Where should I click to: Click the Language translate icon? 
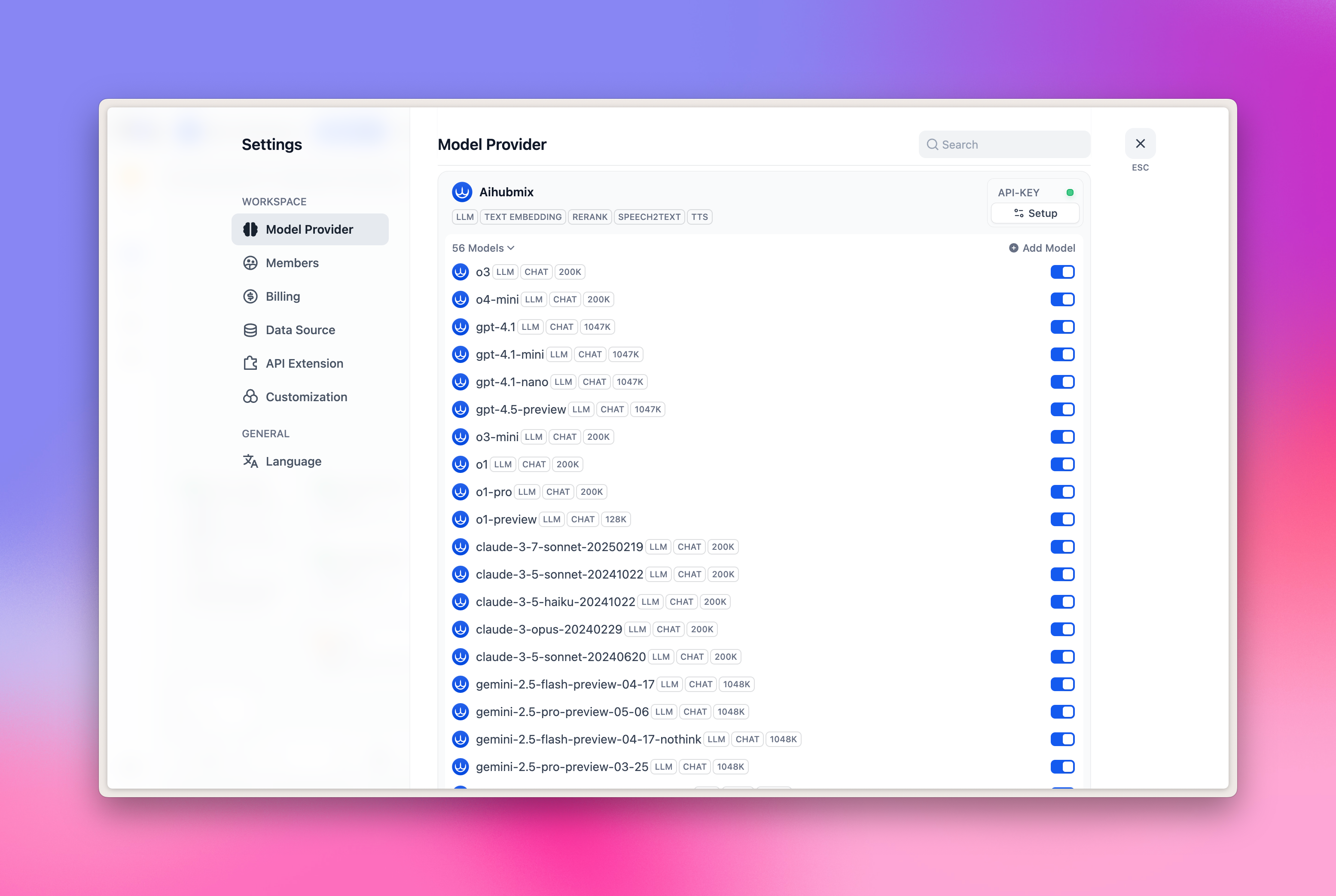coord(250,461)
